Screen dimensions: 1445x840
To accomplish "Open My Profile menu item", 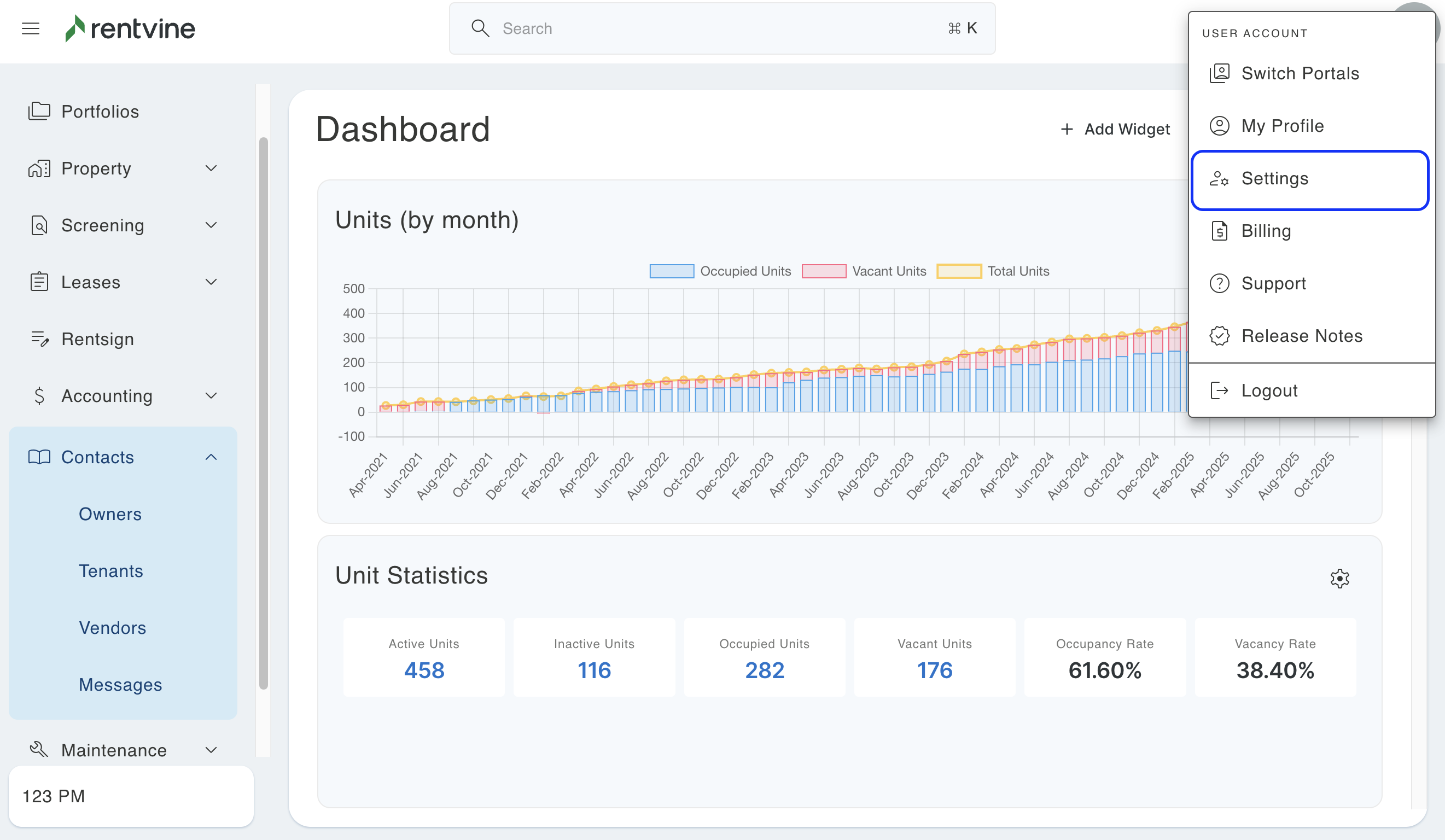I will click(1282, 126).
